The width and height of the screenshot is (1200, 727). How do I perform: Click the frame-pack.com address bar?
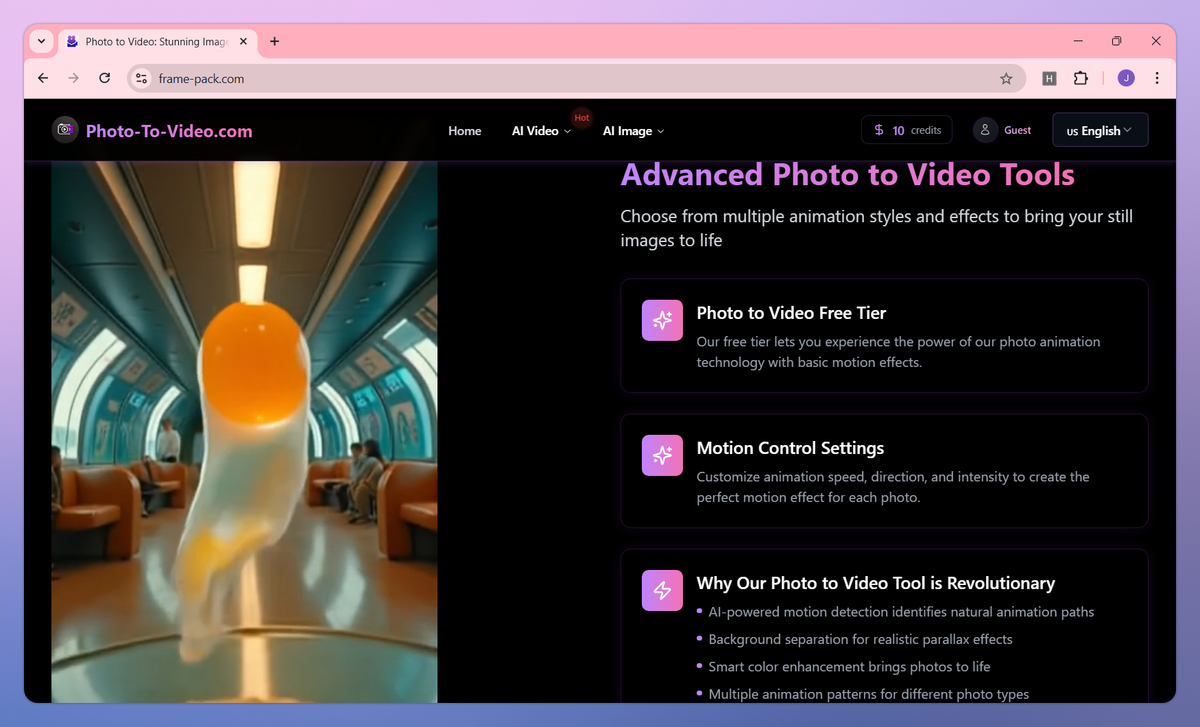[x=576, y=78]
